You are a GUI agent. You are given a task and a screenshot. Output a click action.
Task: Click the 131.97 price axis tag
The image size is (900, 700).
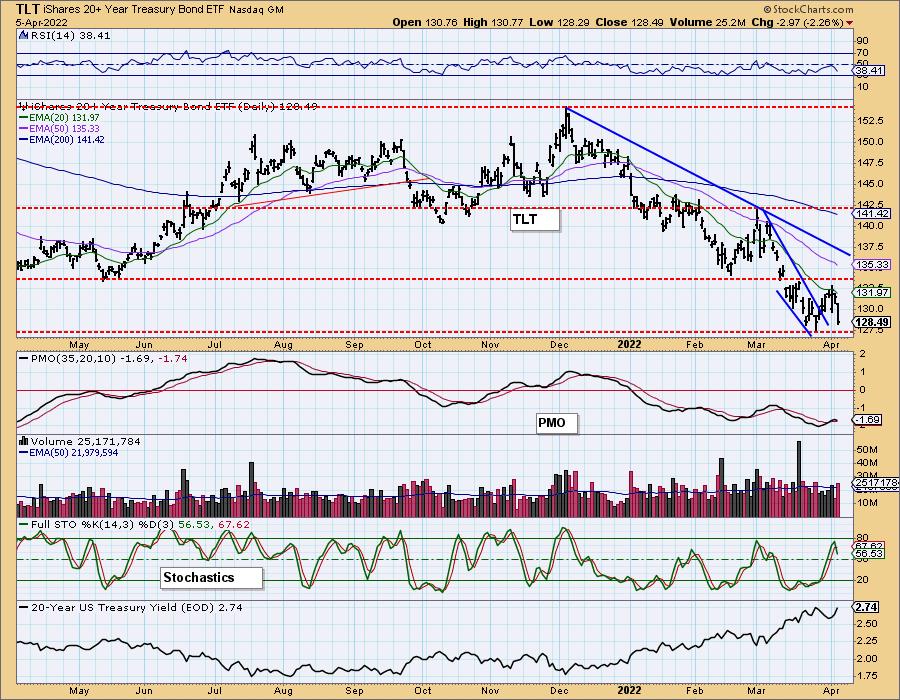(x=872, y=293)
